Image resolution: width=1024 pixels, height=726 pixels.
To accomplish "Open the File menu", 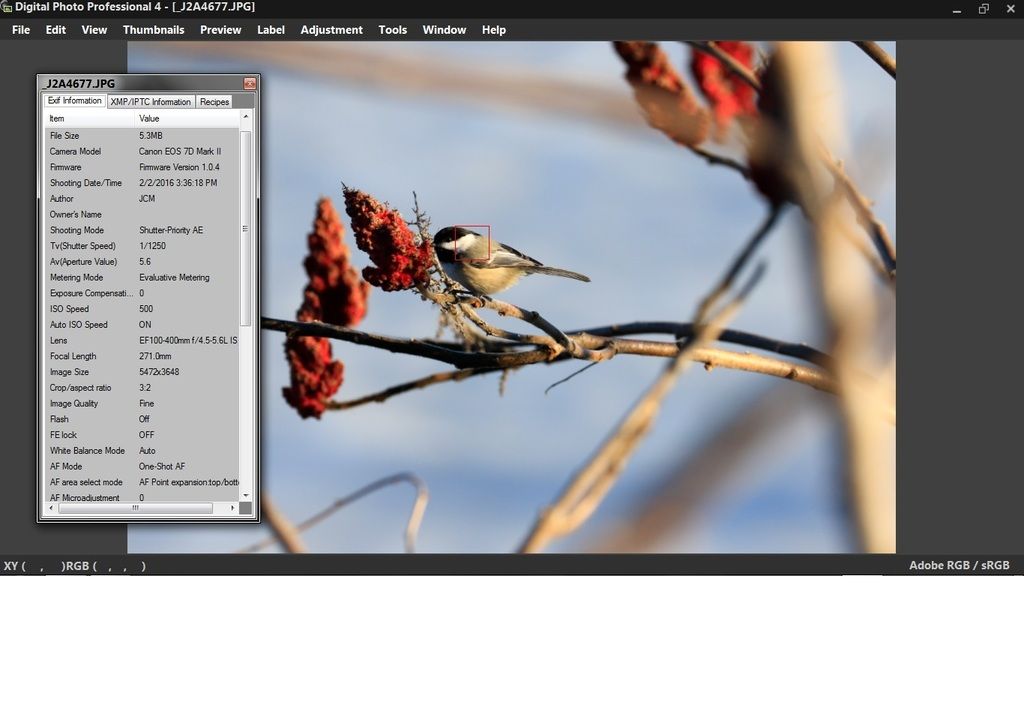I will pyautogui.click(x=21, y=30).
